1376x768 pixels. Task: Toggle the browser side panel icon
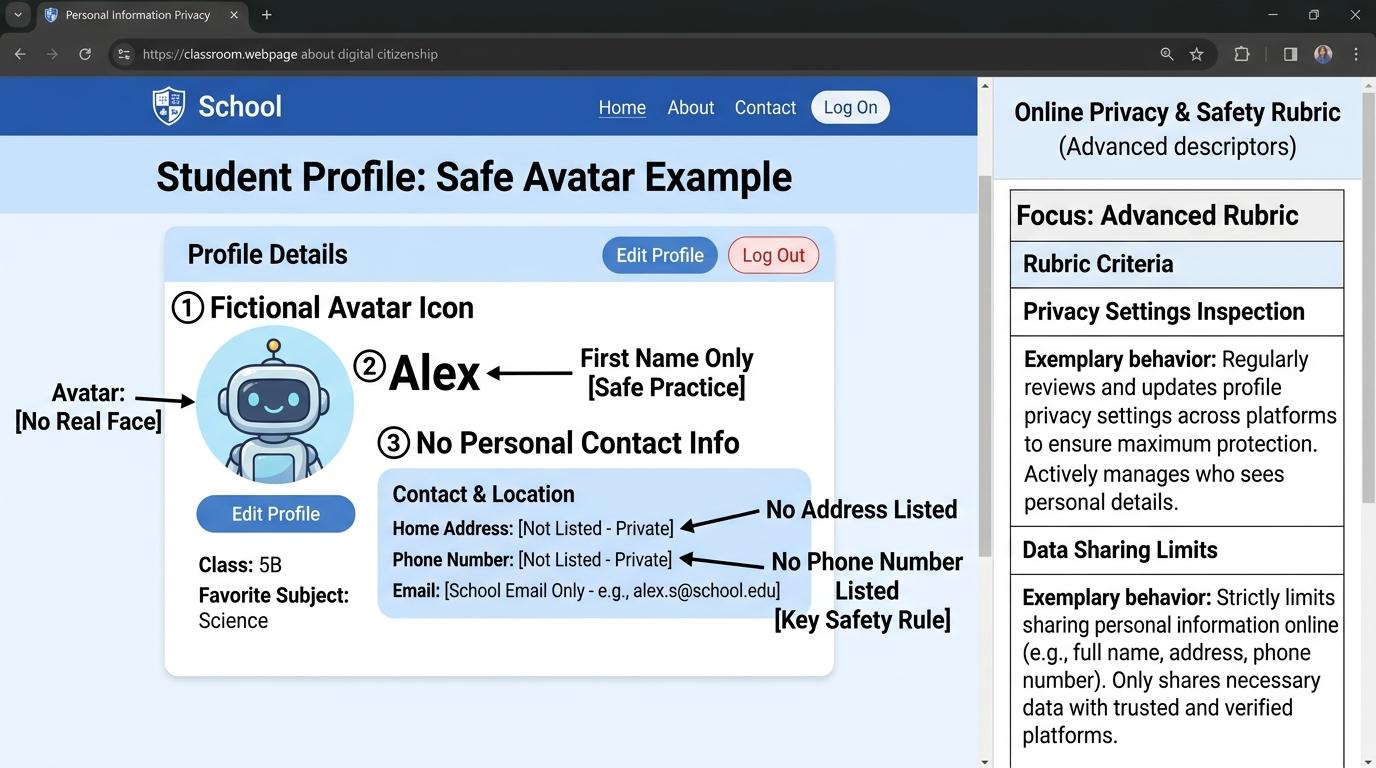pos(1290,54)
